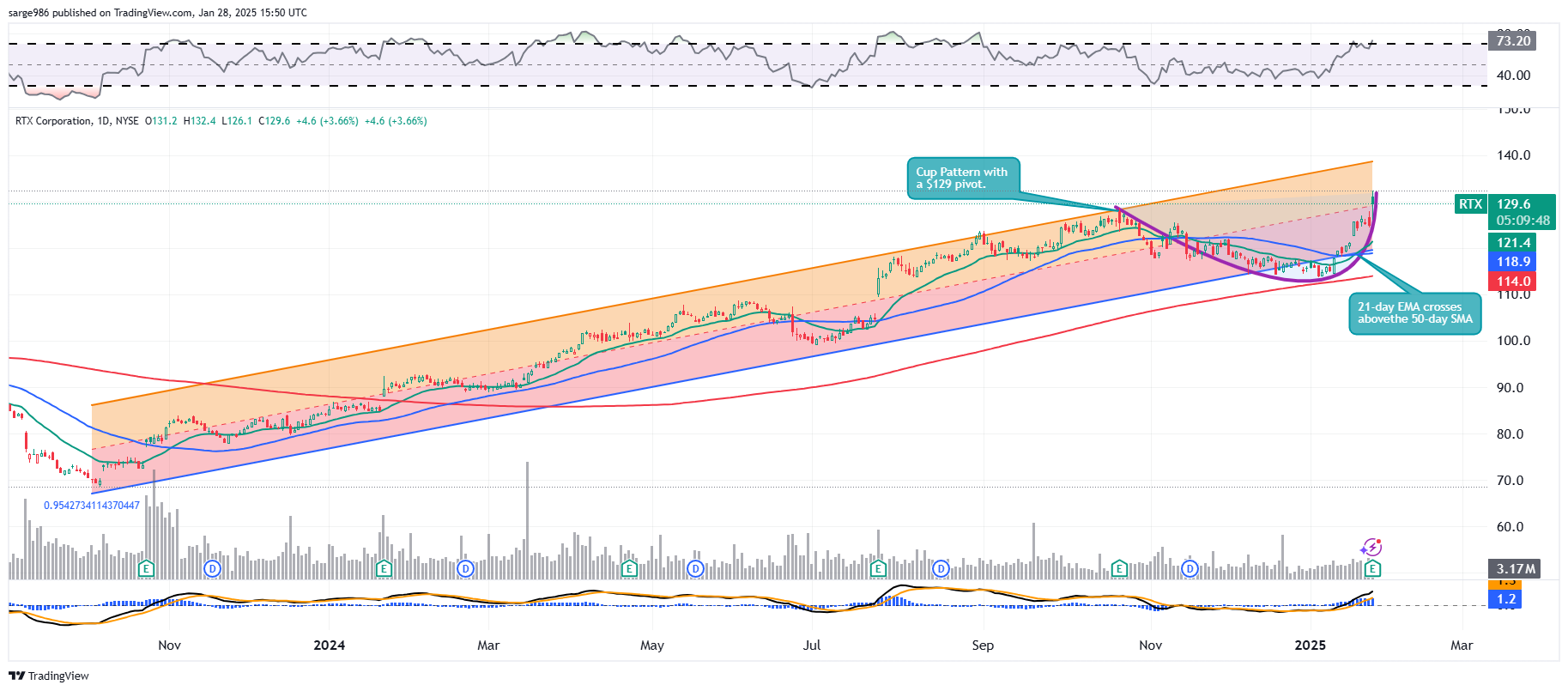
Task: Click the "21-day EMA crosses" annotation box
Action: click(1414, 313)
